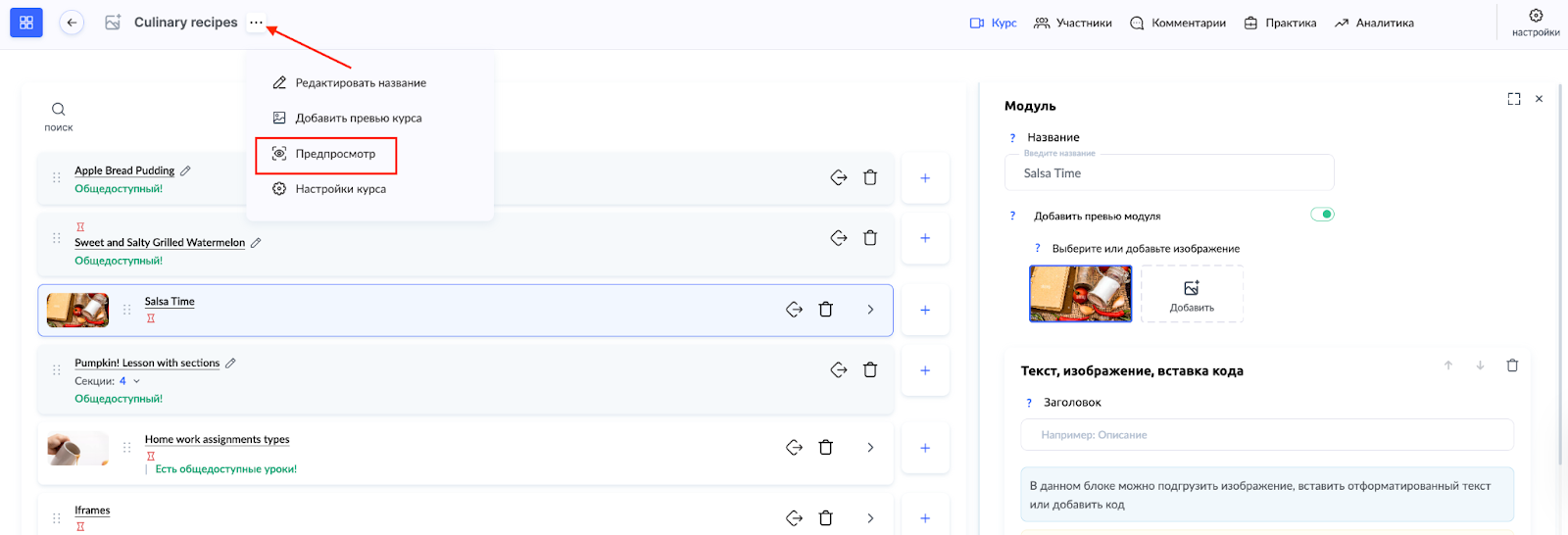The width and height of the screenshot is (1568, 535).
Task: Delete the Apple Bread Pudding lesson
Action: pyautogui.click(x=869, y=177)
